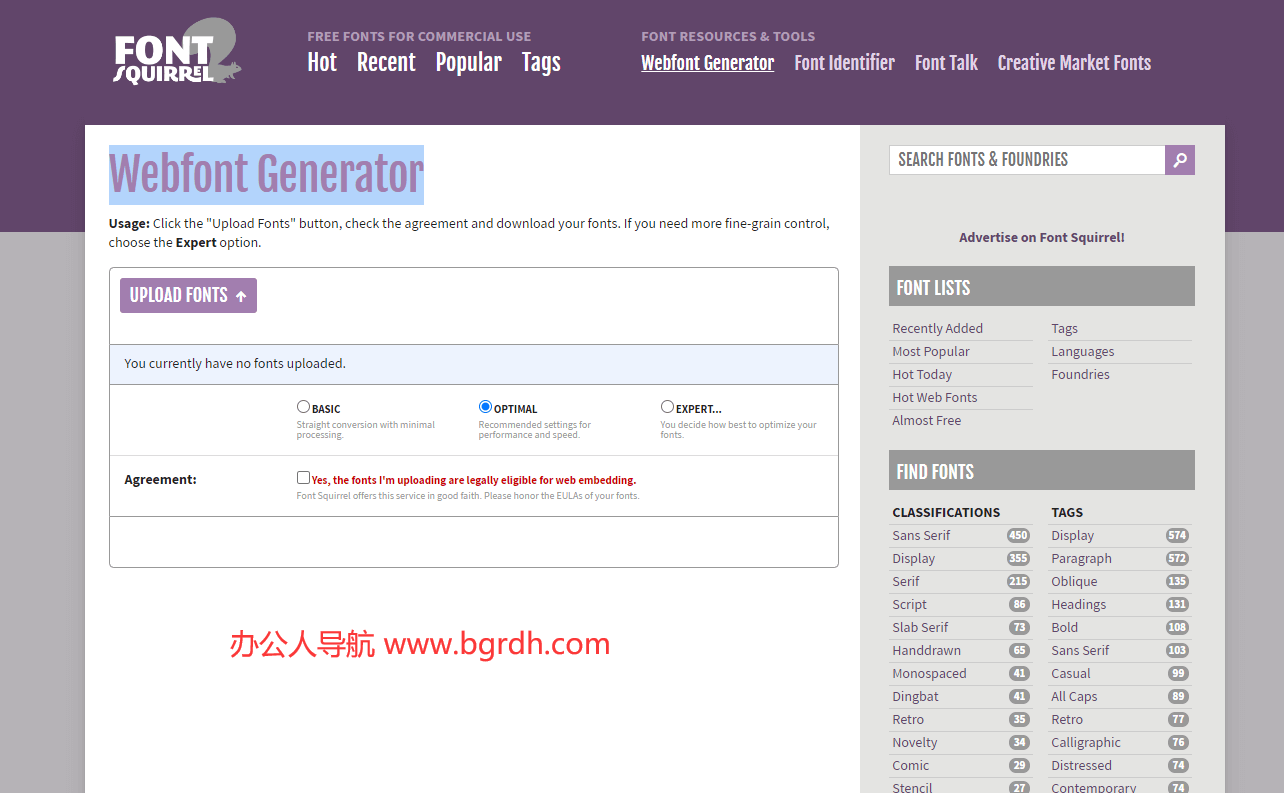Image resolution: width=1284 pixels, height=793 pixels.
Task: Open the Recently Added font list
Action: (937, 328)
